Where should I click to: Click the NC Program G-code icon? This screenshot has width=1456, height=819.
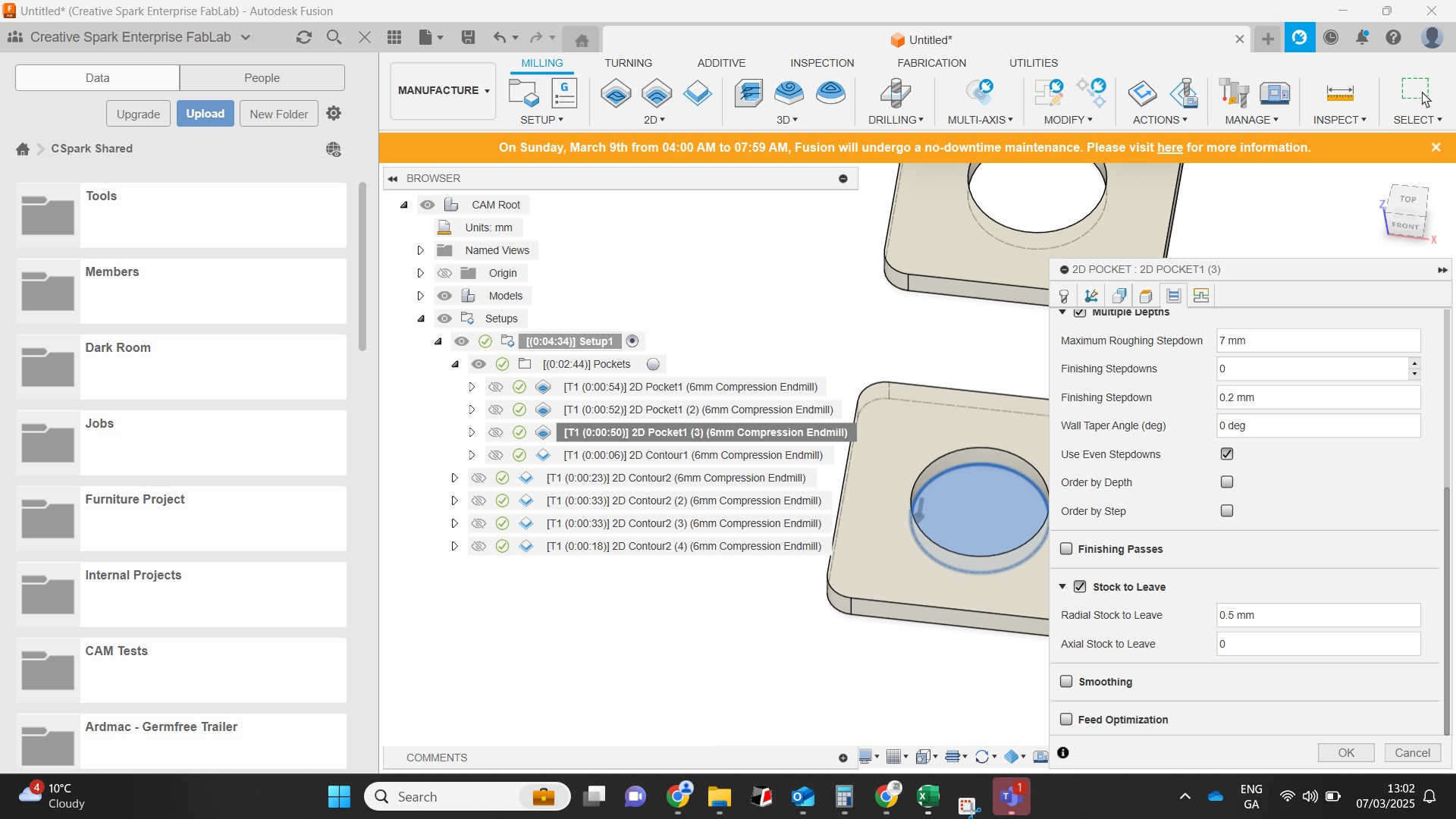[x=563, y=93]
